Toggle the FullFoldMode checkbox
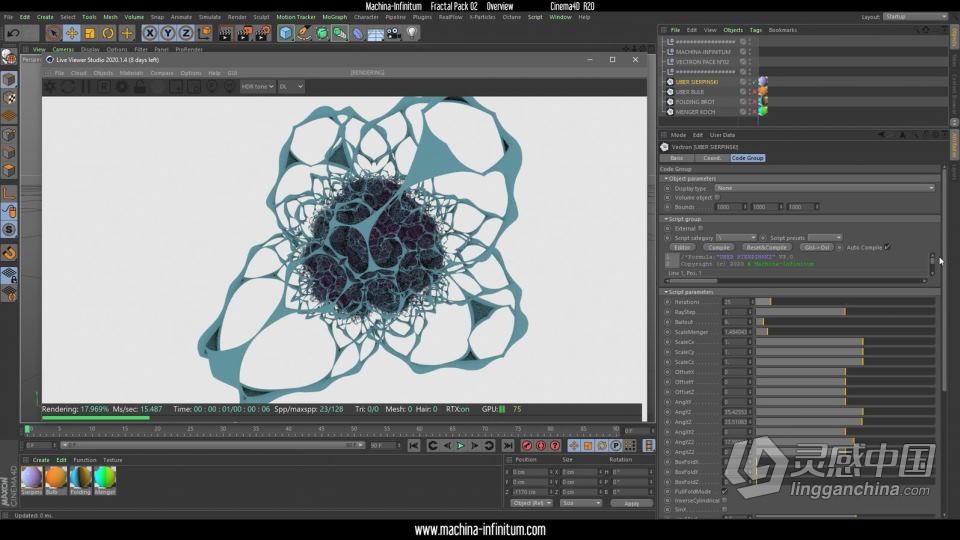This screenshot has width=960, height=540. (725, 491)
